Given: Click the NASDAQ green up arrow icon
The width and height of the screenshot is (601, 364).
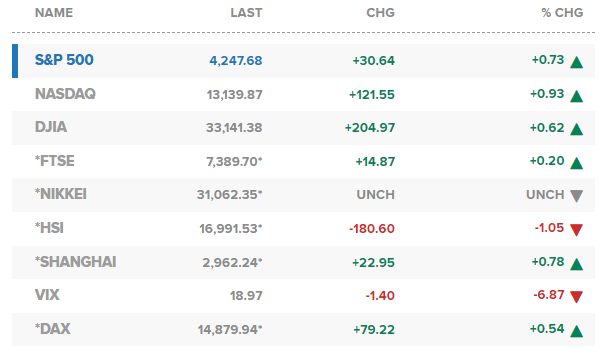Looking at the screenshot, I should pos(576,96).
